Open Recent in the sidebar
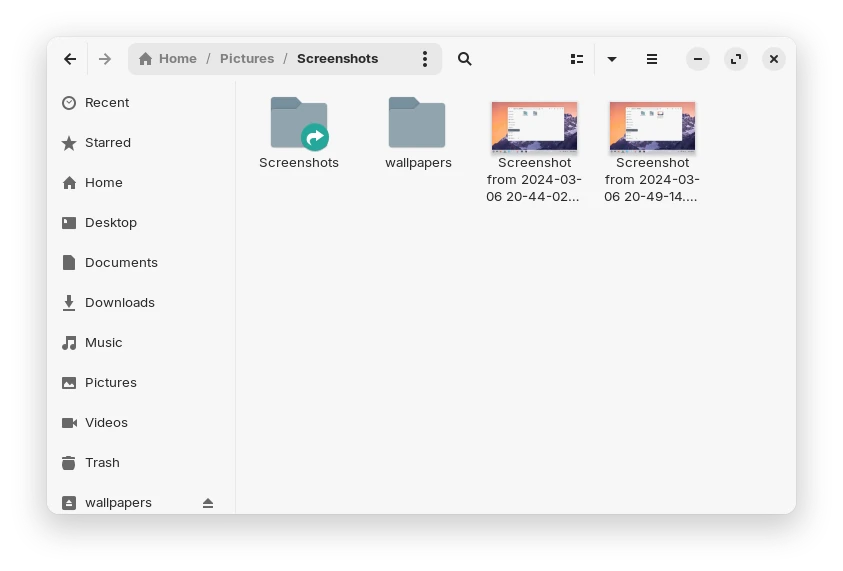Screen dimensions: 843x571 pos(141,103)
